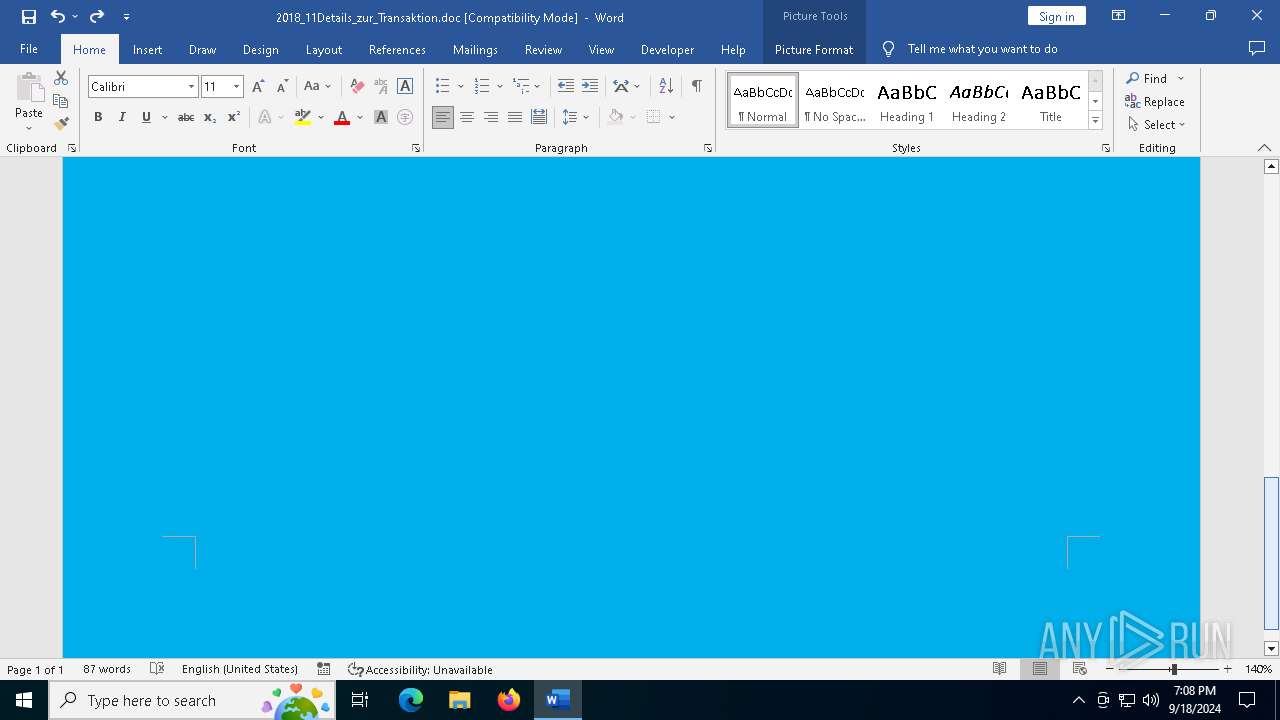Align paragraph text to the right

tap(491, 117)
